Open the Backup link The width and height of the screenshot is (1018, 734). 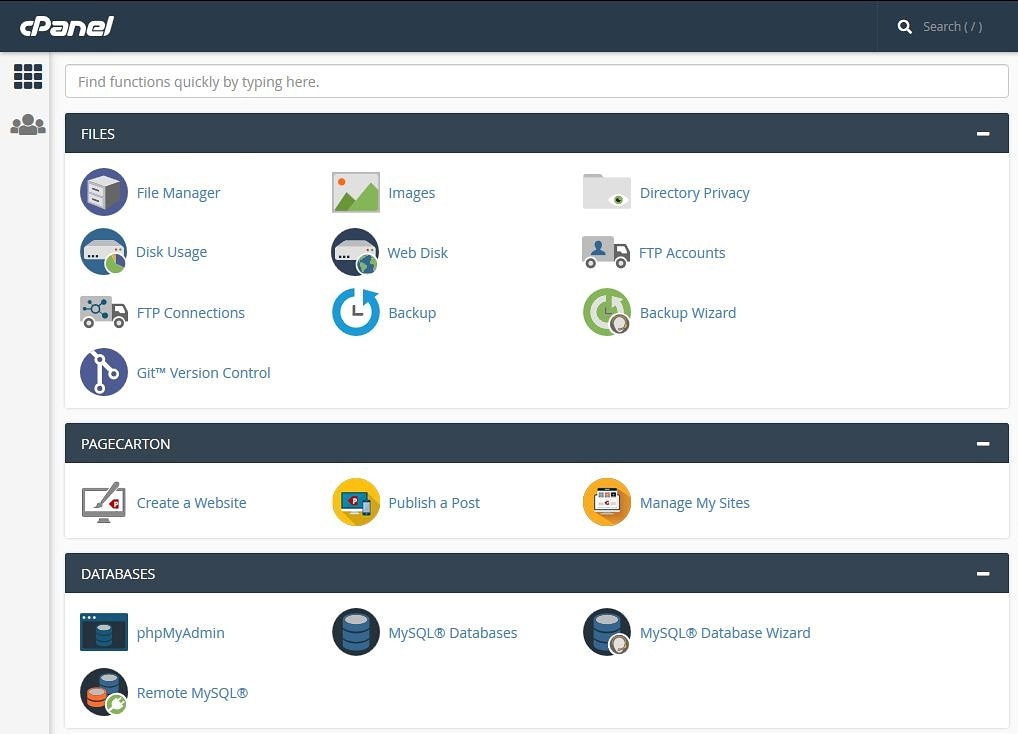coord(412,313)
